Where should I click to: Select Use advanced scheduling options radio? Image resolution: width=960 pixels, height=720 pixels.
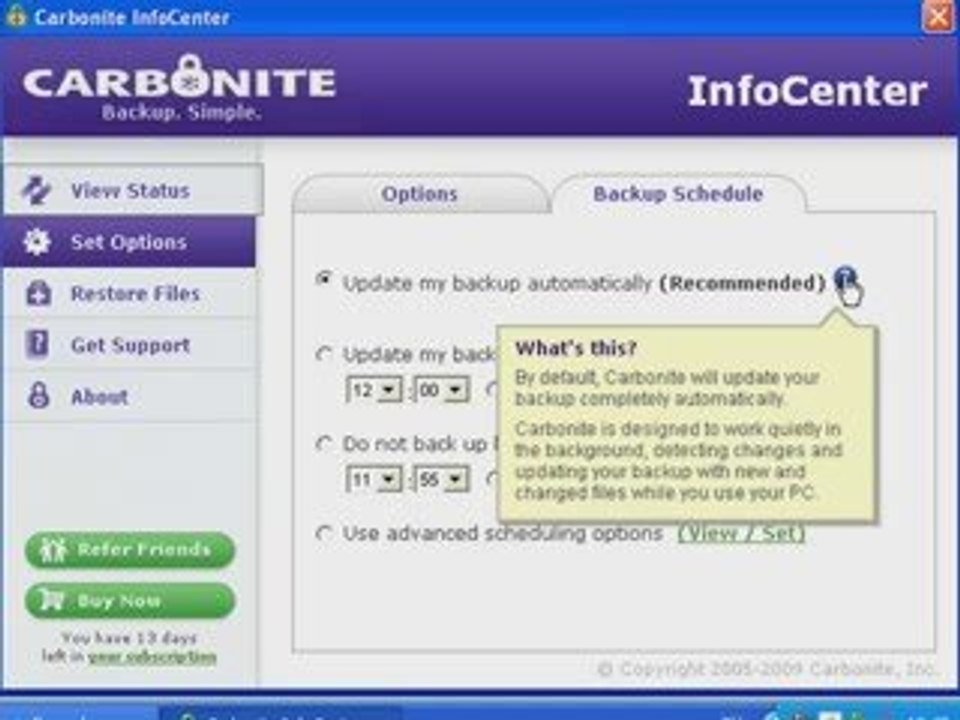324,533
